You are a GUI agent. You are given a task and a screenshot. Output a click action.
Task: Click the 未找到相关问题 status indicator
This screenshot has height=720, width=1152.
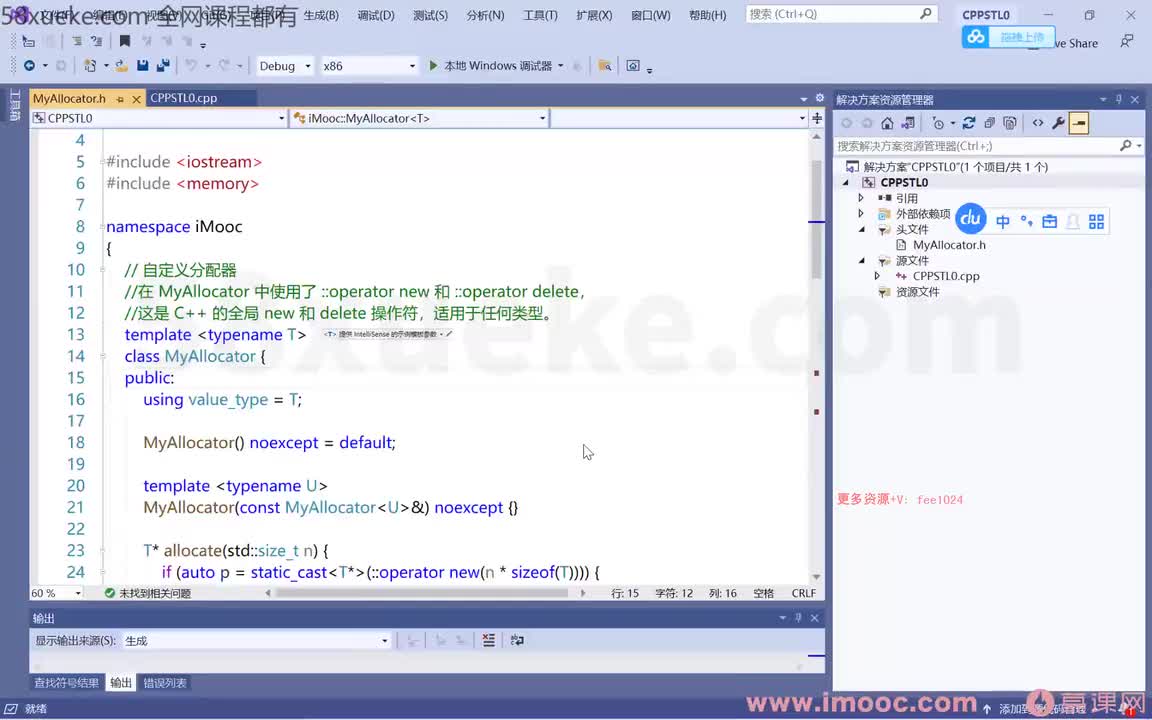(148, 593)
